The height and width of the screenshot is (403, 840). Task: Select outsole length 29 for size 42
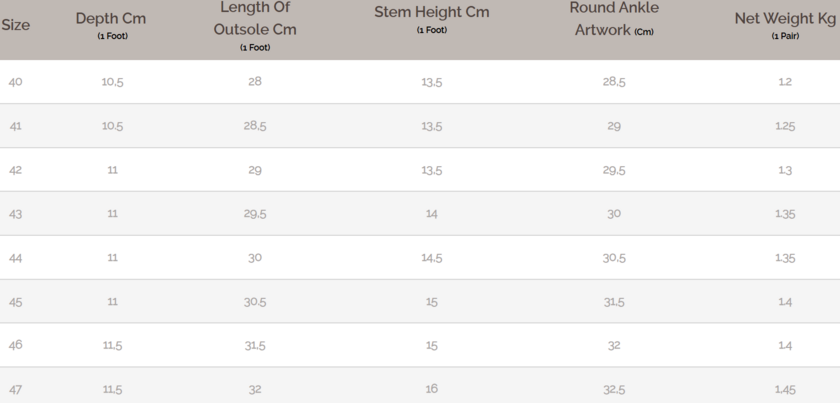[x=255, y=170]
